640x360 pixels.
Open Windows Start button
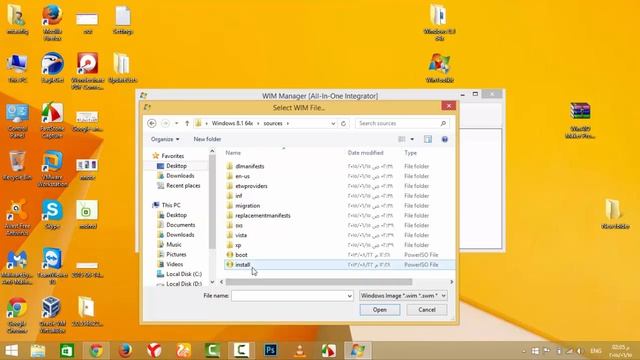click(x=11, y=350)
